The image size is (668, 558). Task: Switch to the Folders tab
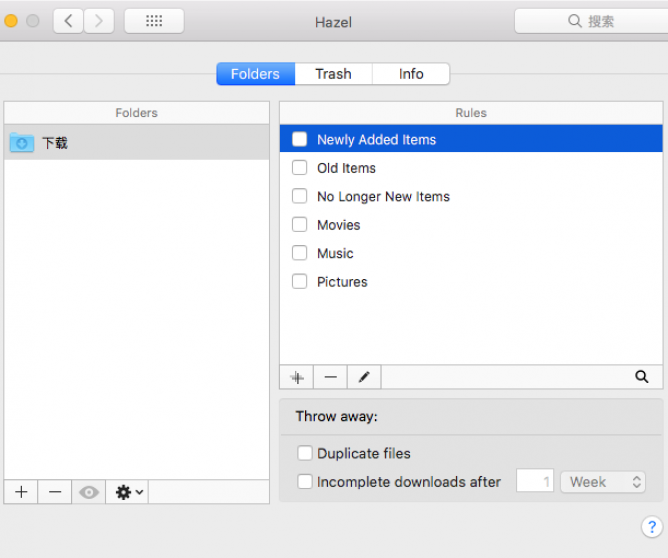pos(255,74)
